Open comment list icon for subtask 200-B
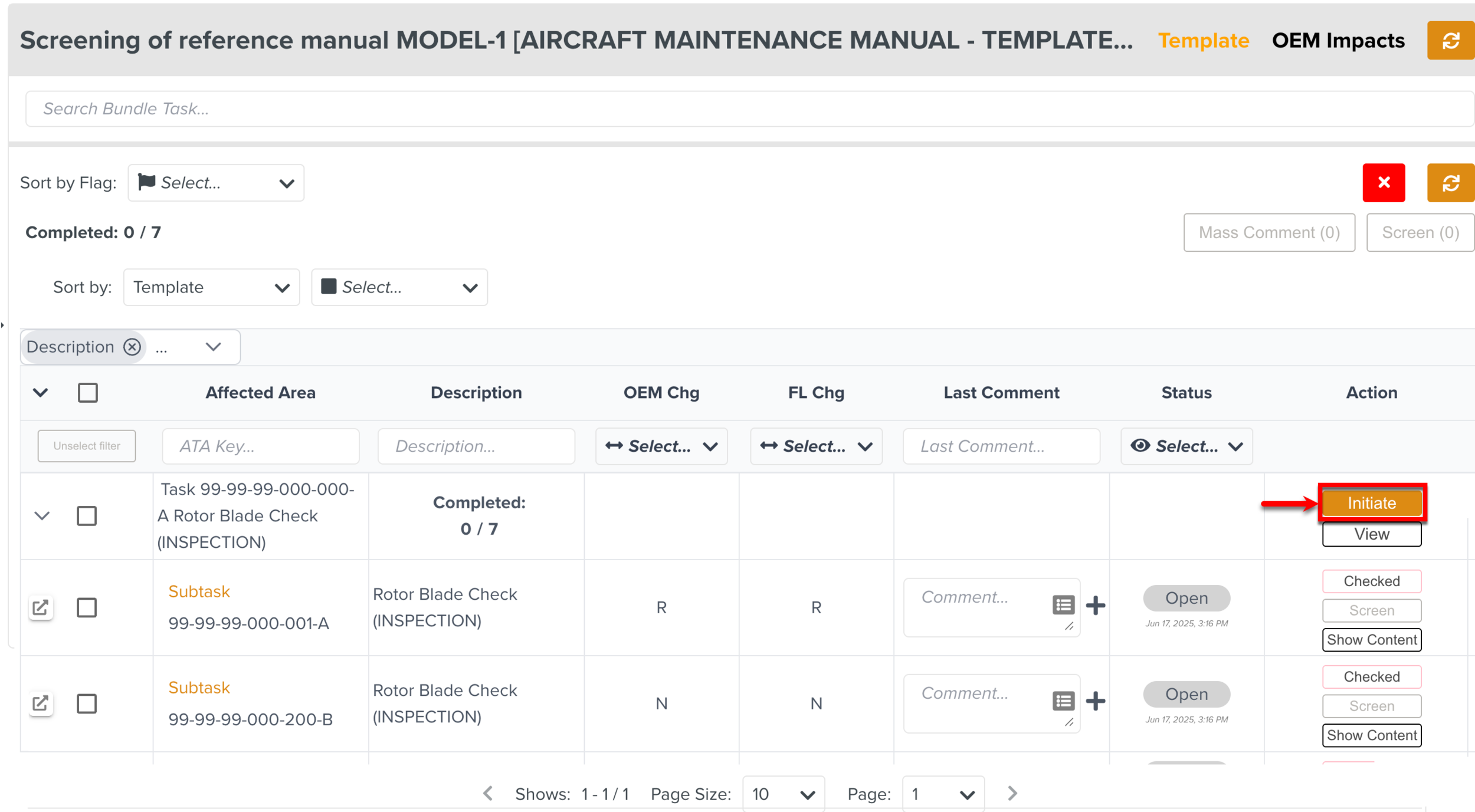1475x812 pixels. 1063,701
